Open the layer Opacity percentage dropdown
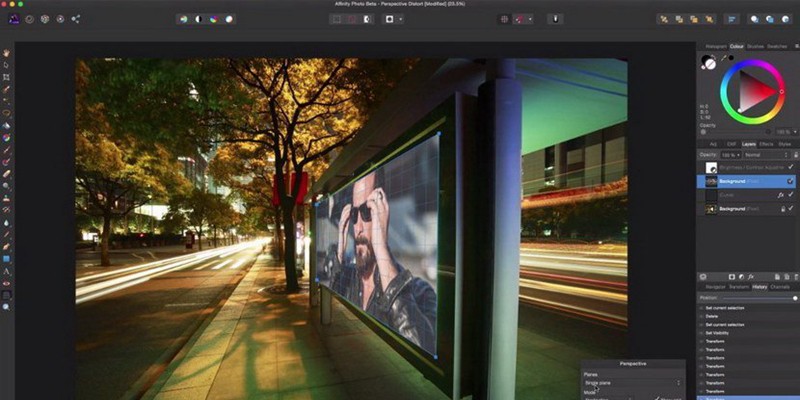The width and height of the screenshot is (800, 400). [x=730, y=155]
